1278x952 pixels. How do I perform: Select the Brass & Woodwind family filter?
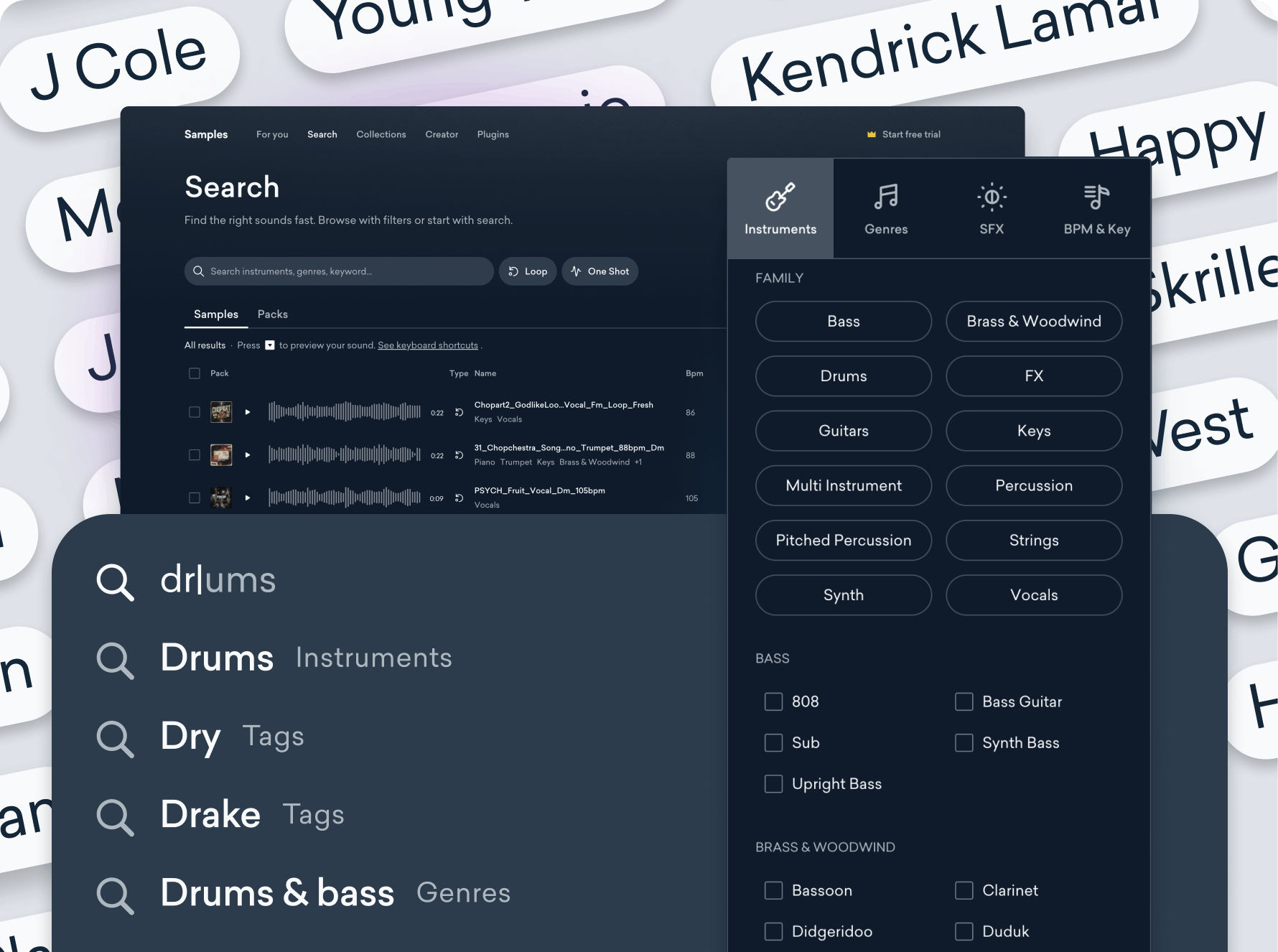(1034, 322)
